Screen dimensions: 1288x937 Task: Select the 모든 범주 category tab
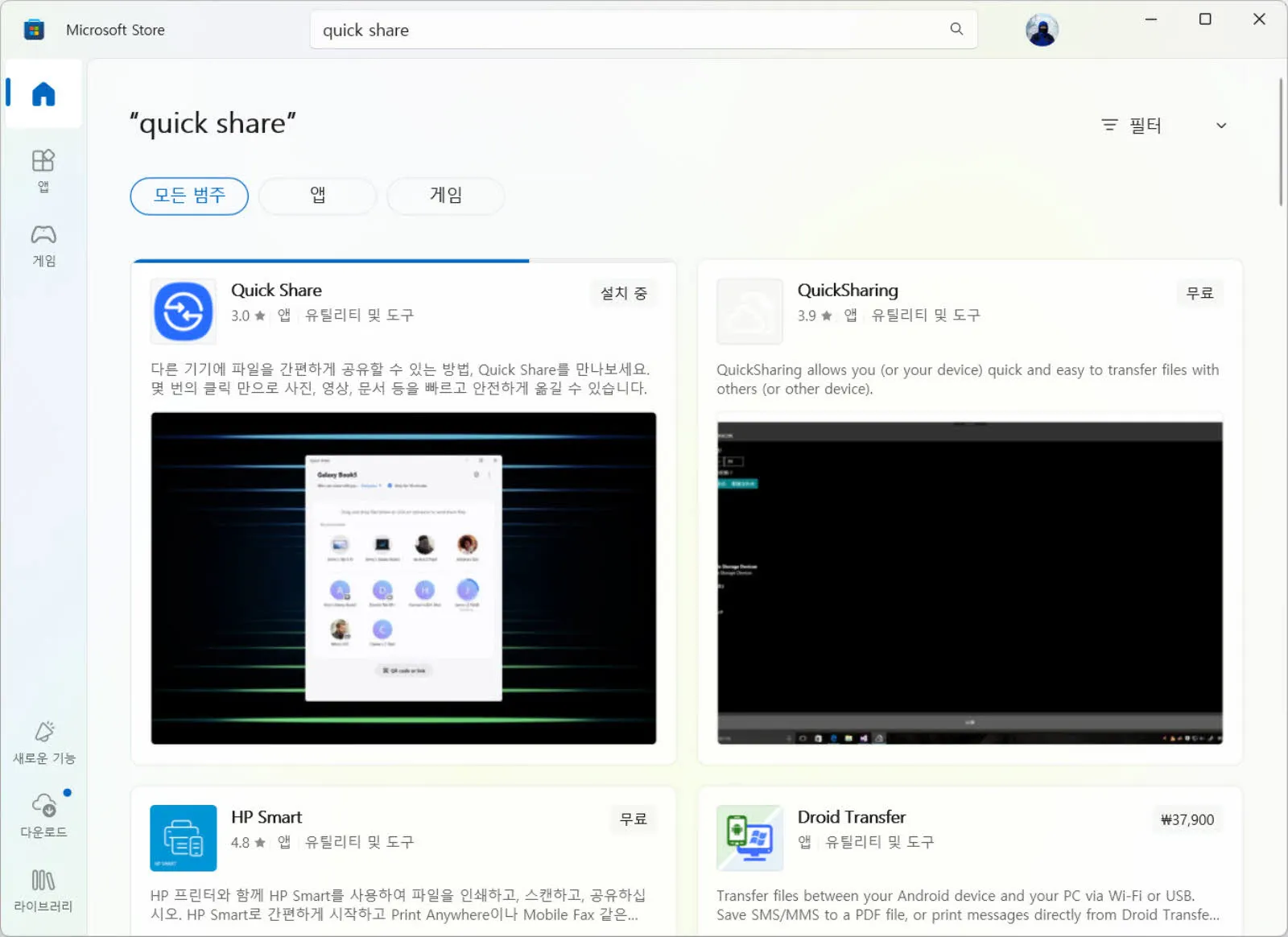[x=189, y=196]
